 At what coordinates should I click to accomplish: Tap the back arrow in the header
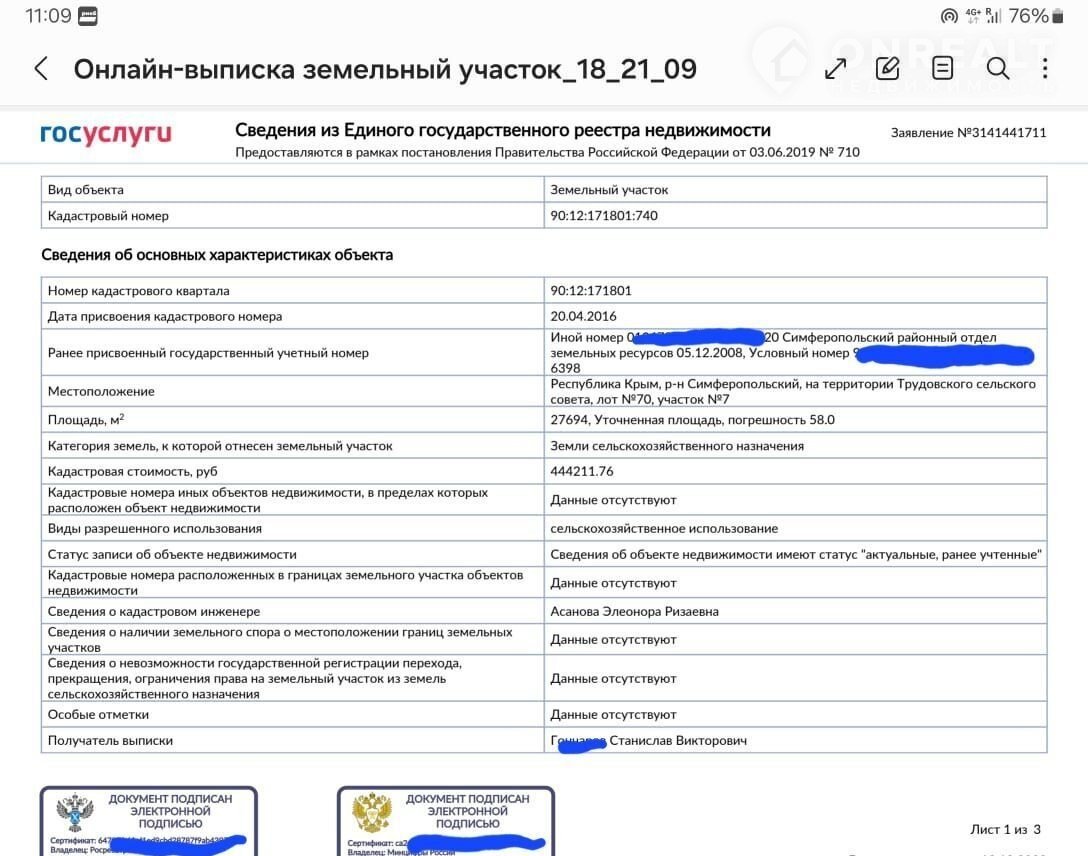pyautogui.click(x=41, y=68)
